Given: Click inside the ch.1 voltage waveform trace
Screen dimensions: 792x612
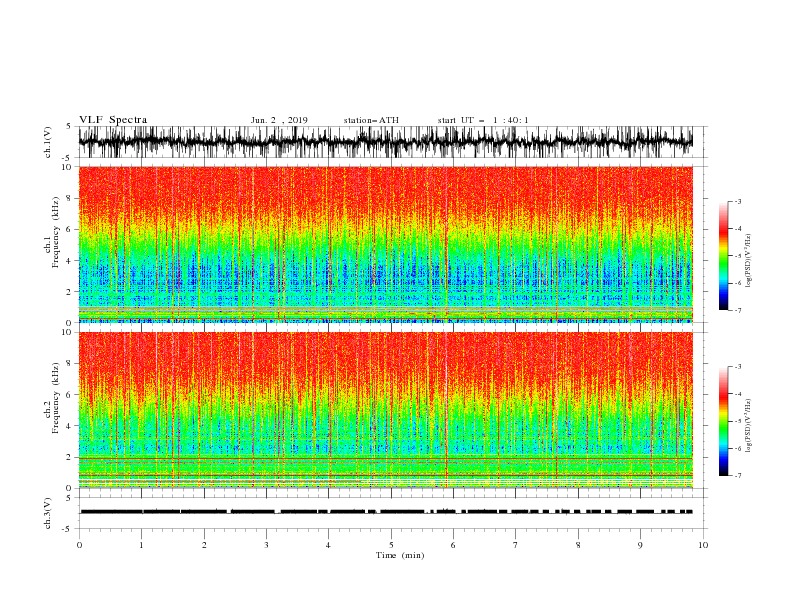Looking at the screenshot, I should click(x=385, y=142).
